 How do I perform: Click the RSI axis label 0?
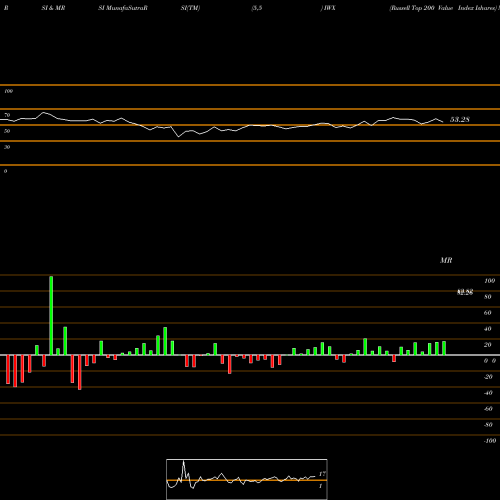(x=5, y=171)
